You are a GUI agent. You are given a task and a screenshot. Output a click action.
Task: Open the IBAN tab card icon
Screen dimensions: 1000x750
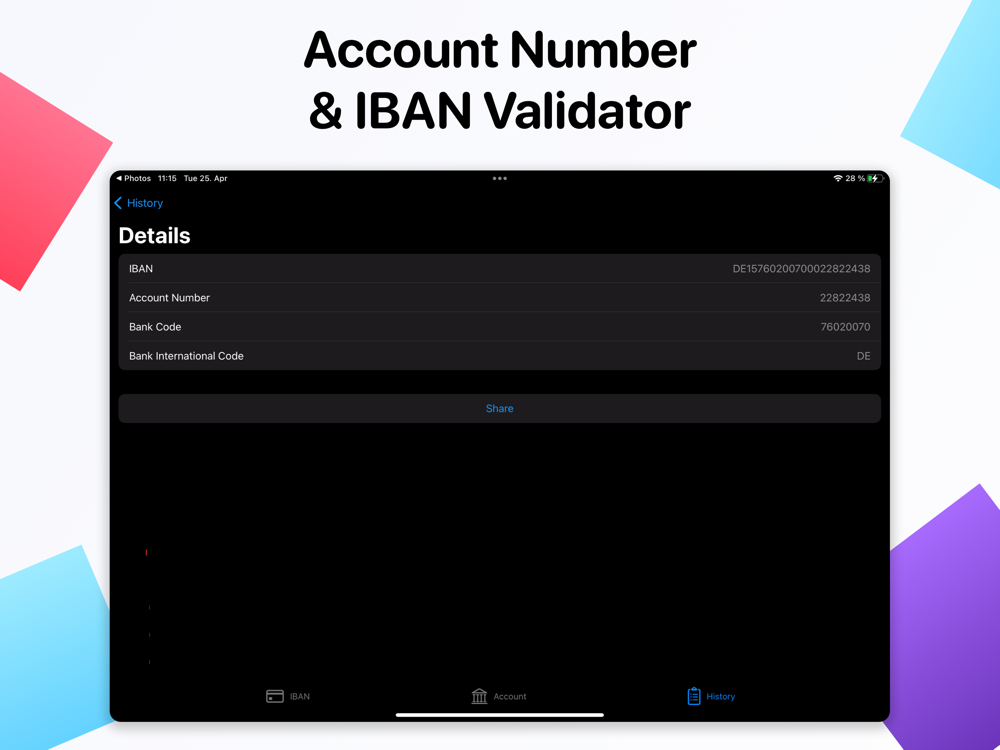(275, 696)
